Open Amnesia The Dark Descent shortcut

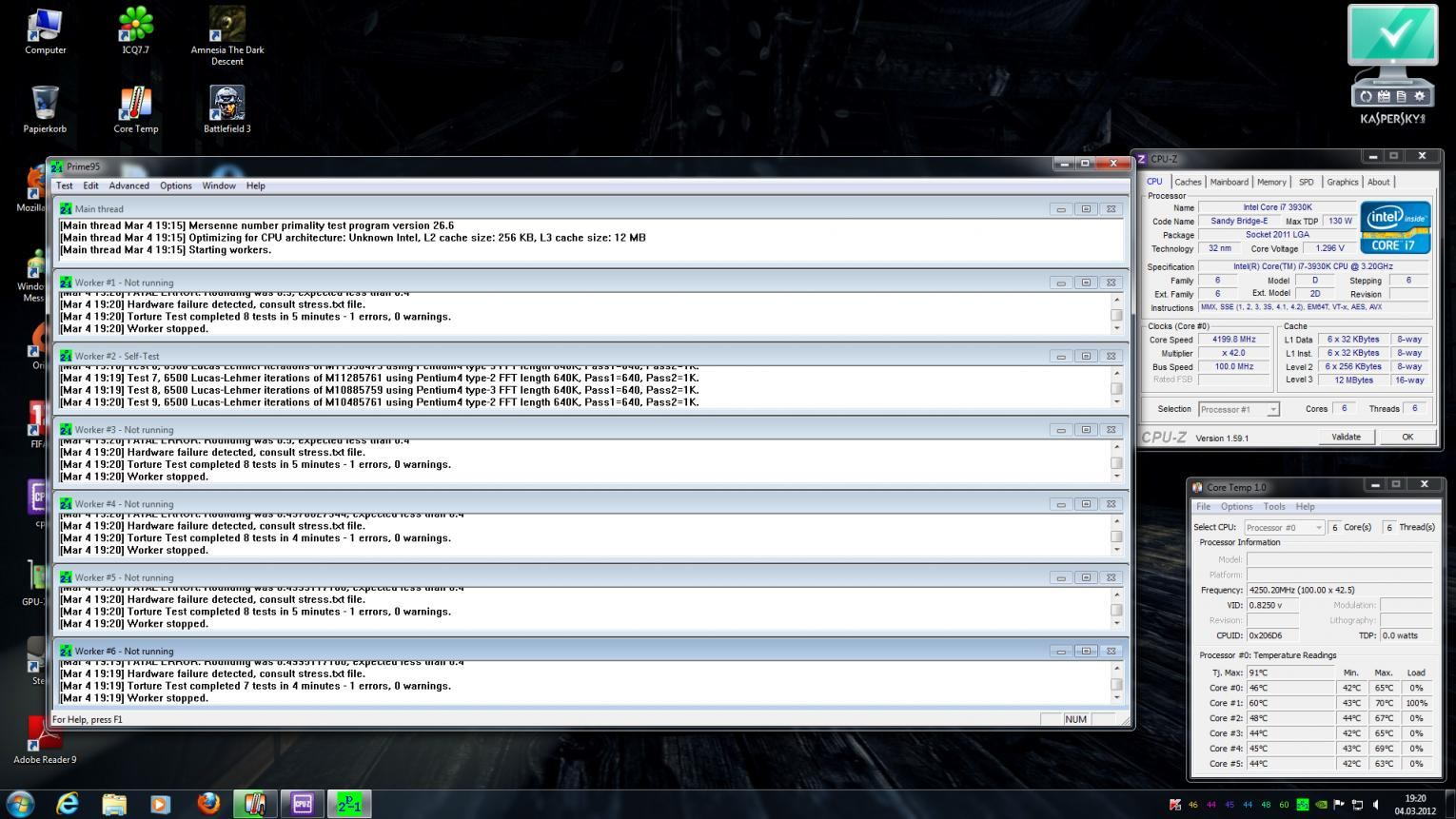point(227,35)
